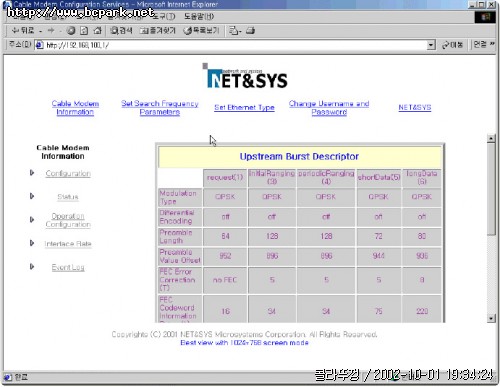Click the FEC Error Correction (T) row label
The height and width of the screenshot is (387, 500).
(x=180, y=280)
